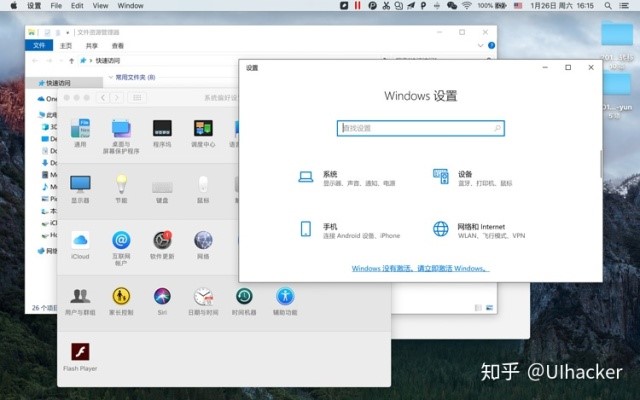The height and width of the screenshot is (400, 640).
Task: Click the show-all grid button in System Preferences
Action: pyautogui.click(x=138, y=98)
